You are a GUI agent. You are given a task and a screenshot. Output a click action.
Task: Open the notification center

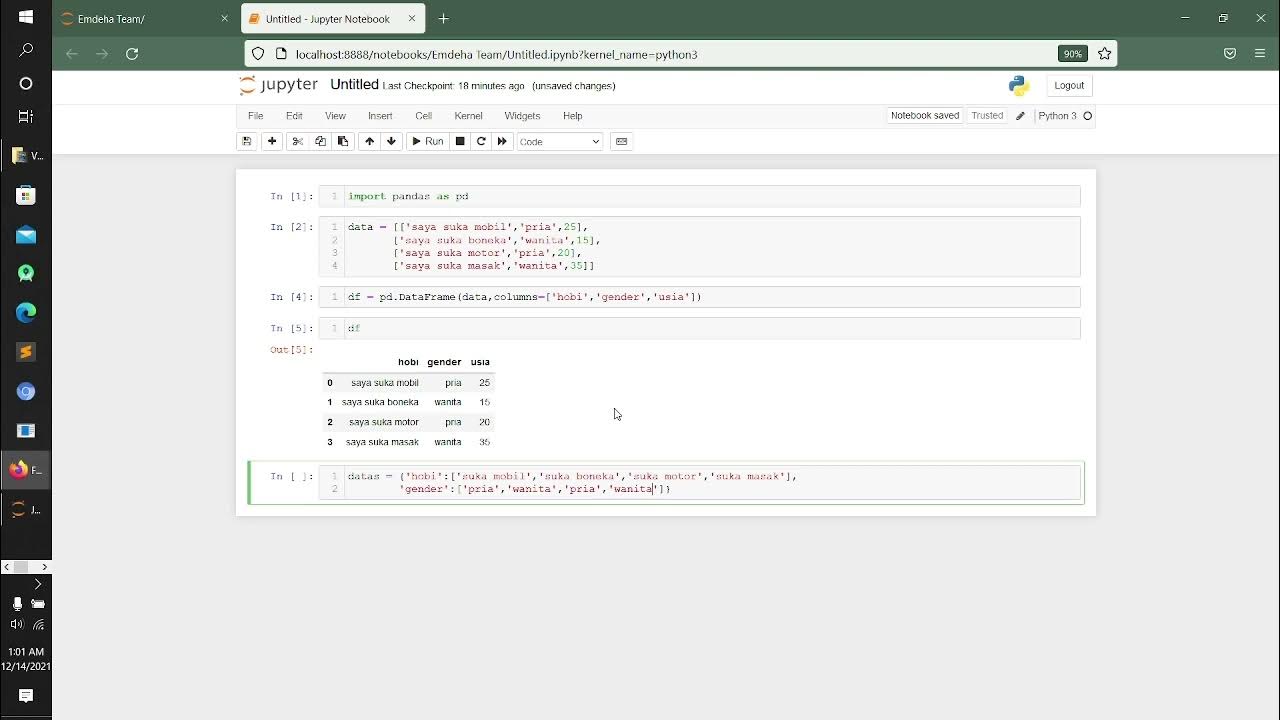coord(26,696)
